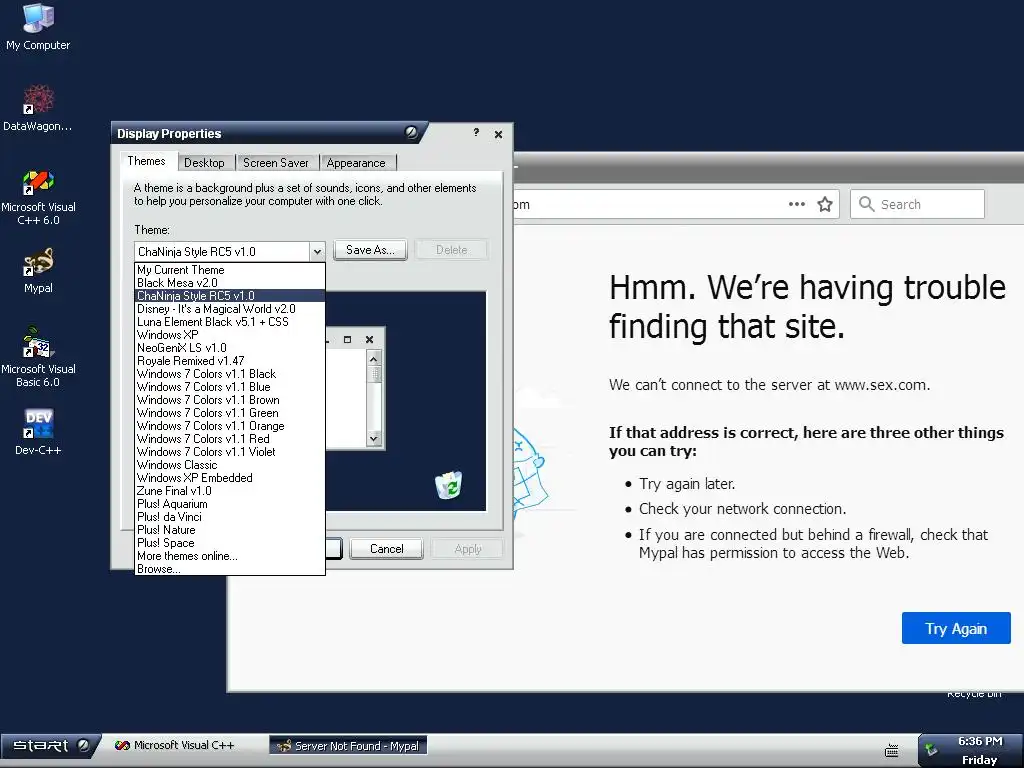Open the page actions three-dot menu

click(x=796, y=204)
